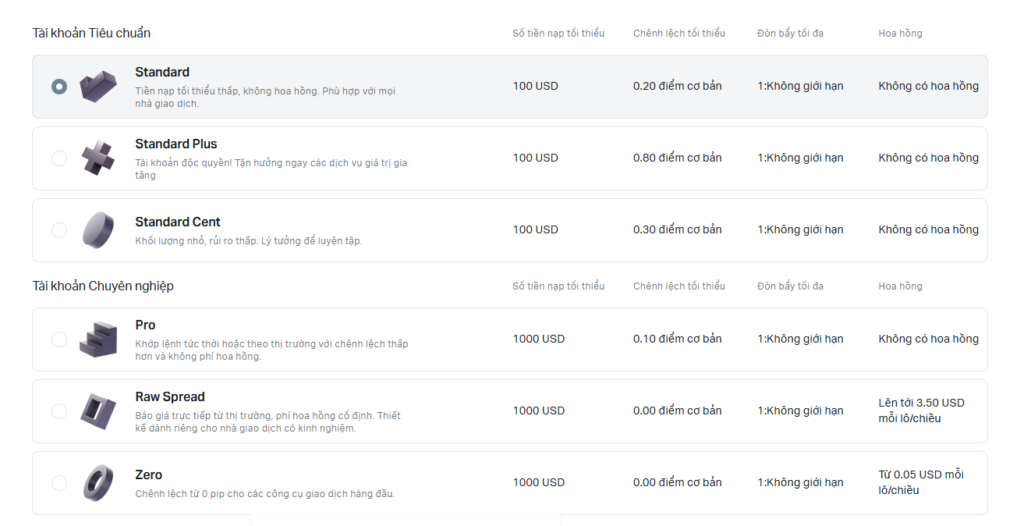Select the Standard account radio button
The width and height of the screenshot is (1024, 526).
[x=59, y=87]
